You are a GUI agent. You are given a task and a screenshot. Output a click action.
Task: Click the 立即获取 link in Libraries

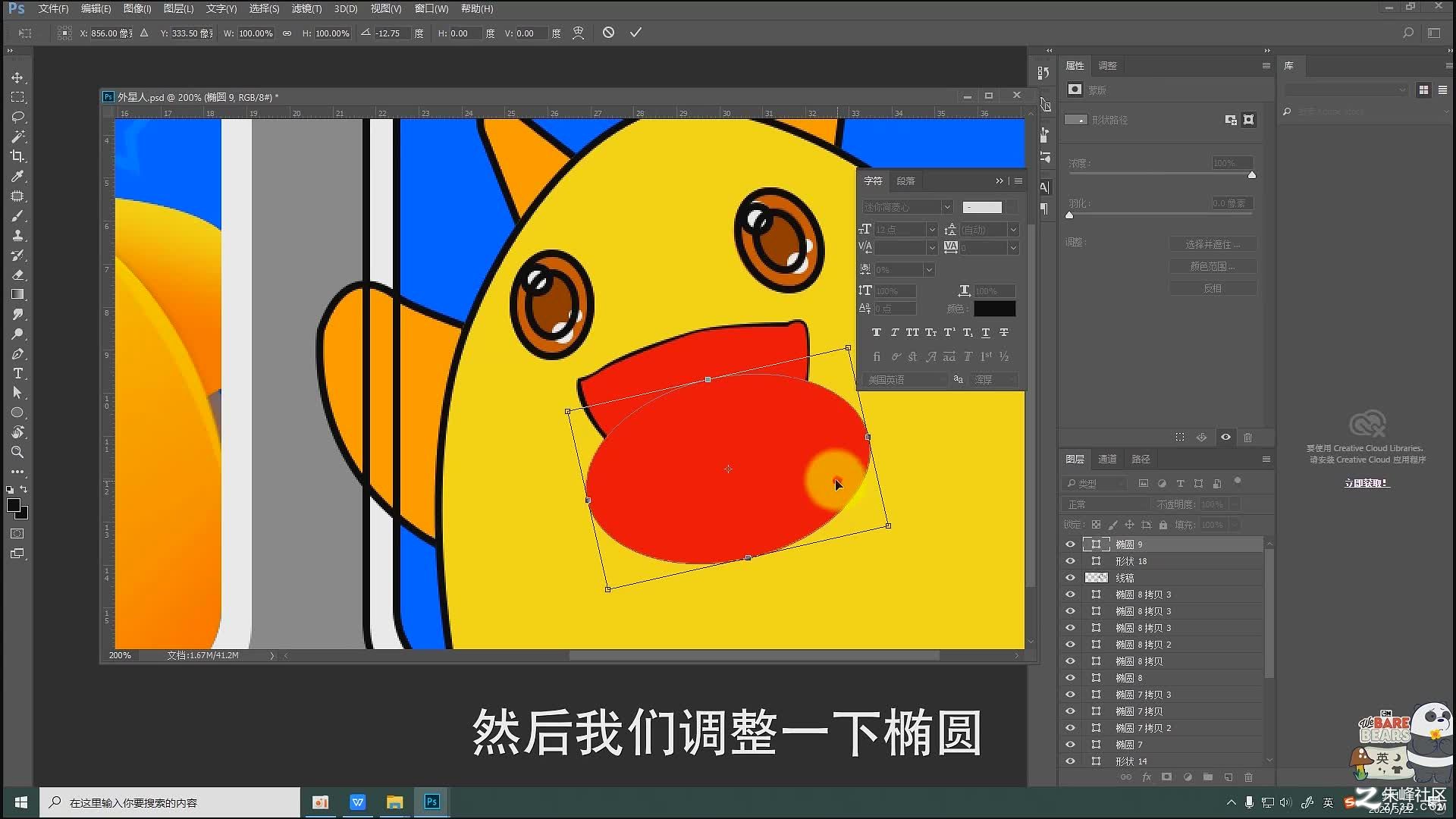point(1366,483)
